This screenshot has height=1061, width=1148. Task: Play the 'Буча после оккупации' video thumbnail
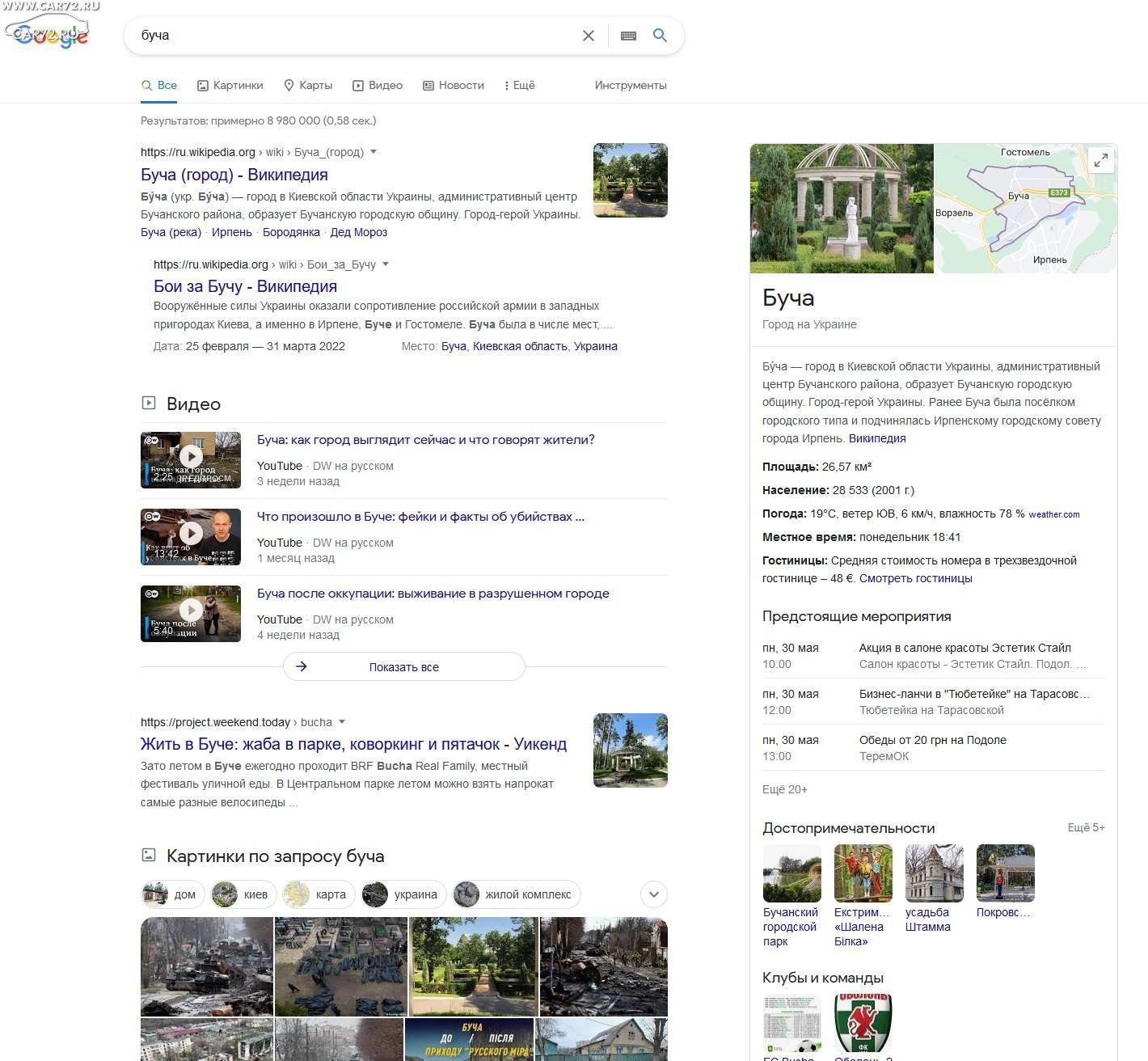pyautogui.click(x=191, y=614)
